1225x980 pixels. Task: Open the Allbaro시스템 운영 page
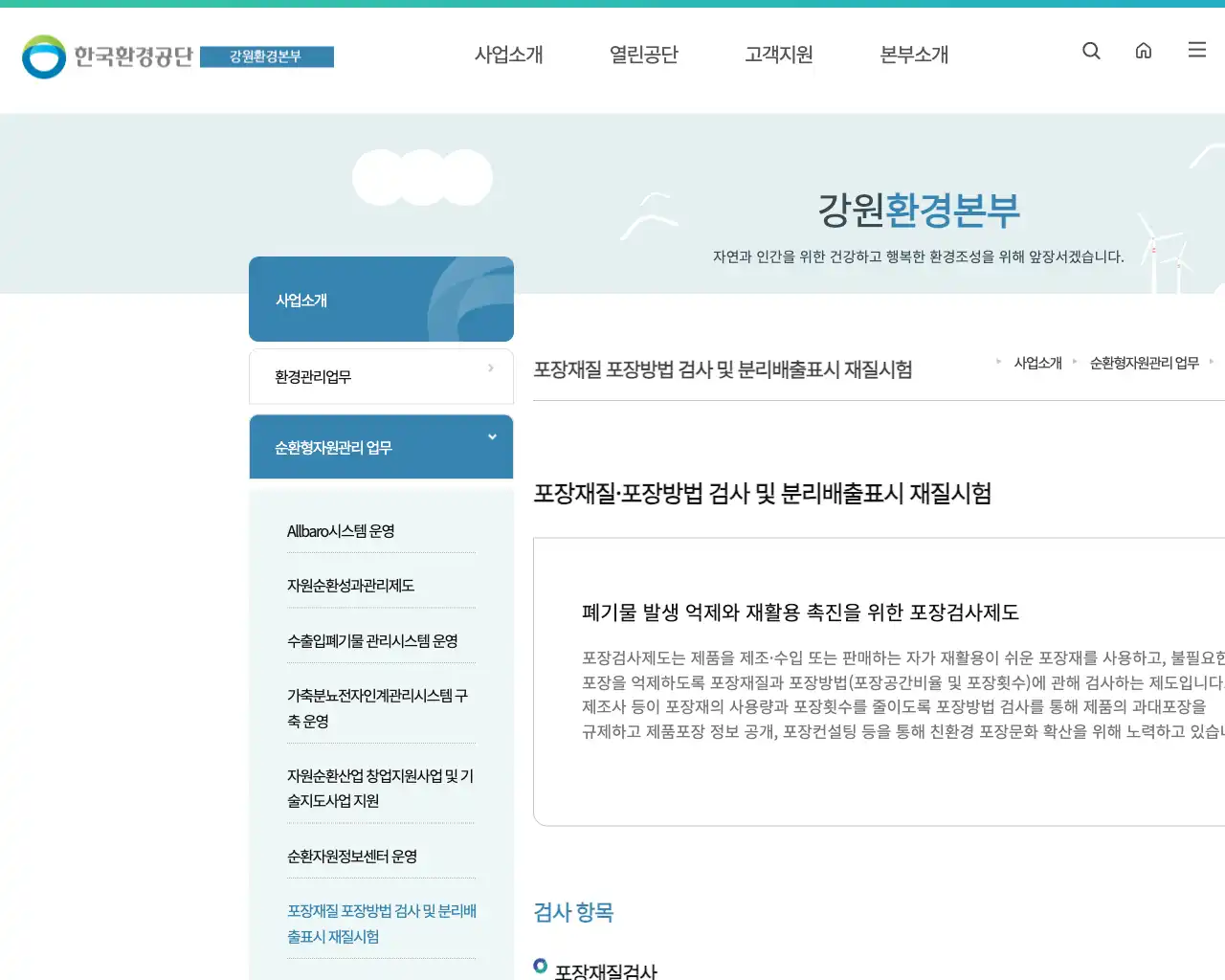point(341,530)
